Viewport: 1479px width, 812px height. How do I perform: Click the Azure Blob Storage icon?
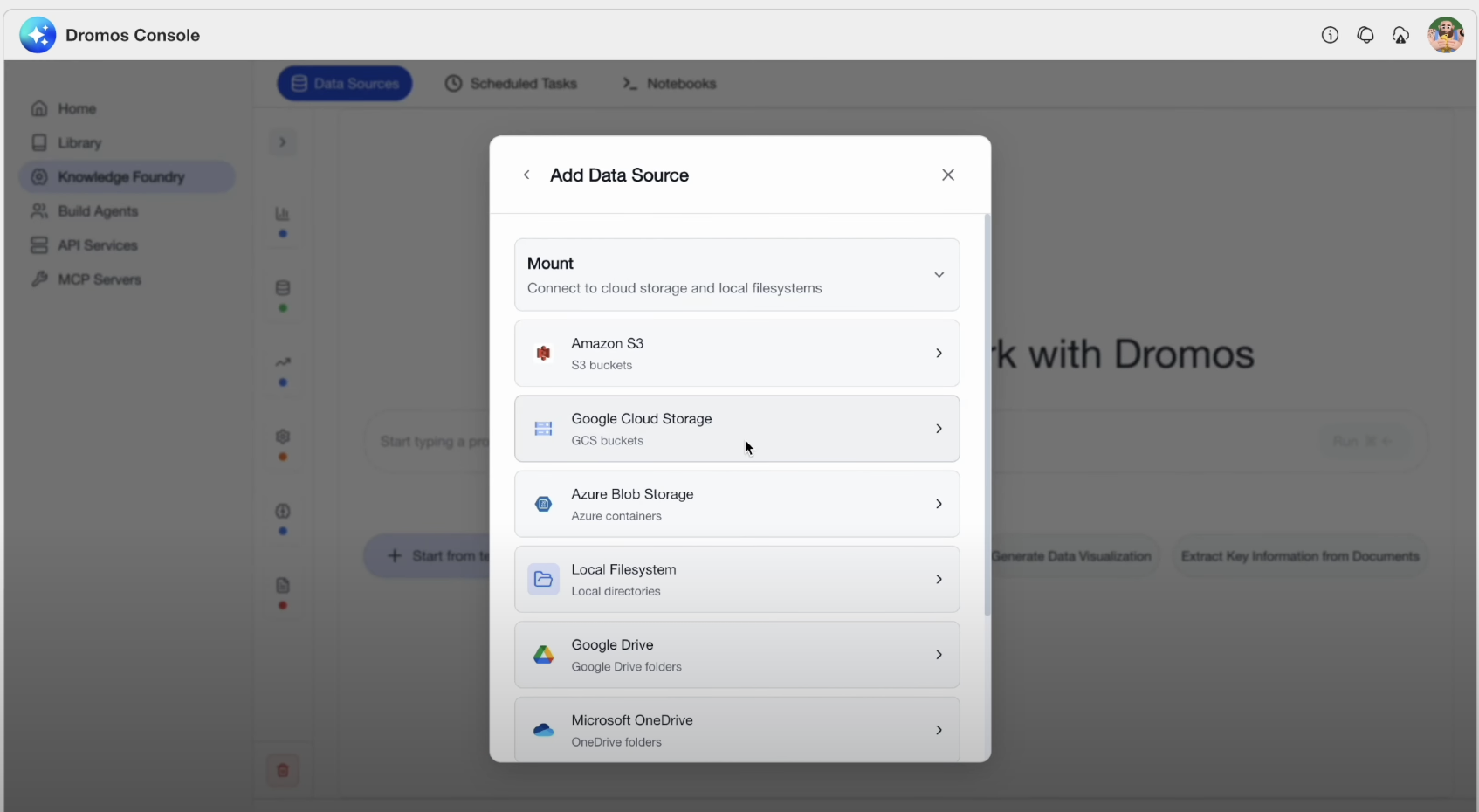click(x=543, y=504)
